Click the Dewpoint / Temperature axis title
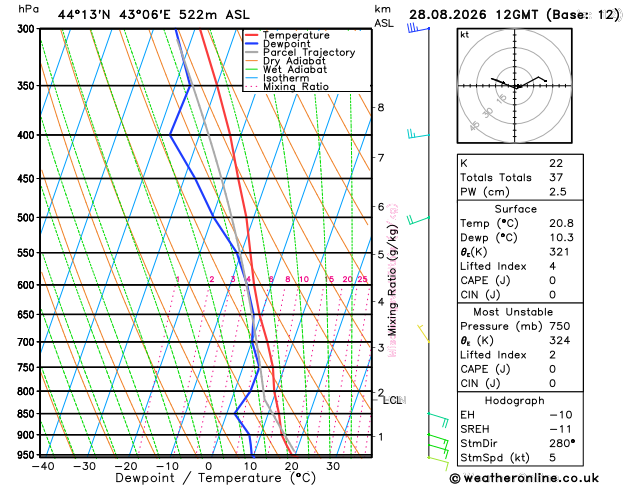The width and height of the screenshot is (629, 486). point(215,478)
